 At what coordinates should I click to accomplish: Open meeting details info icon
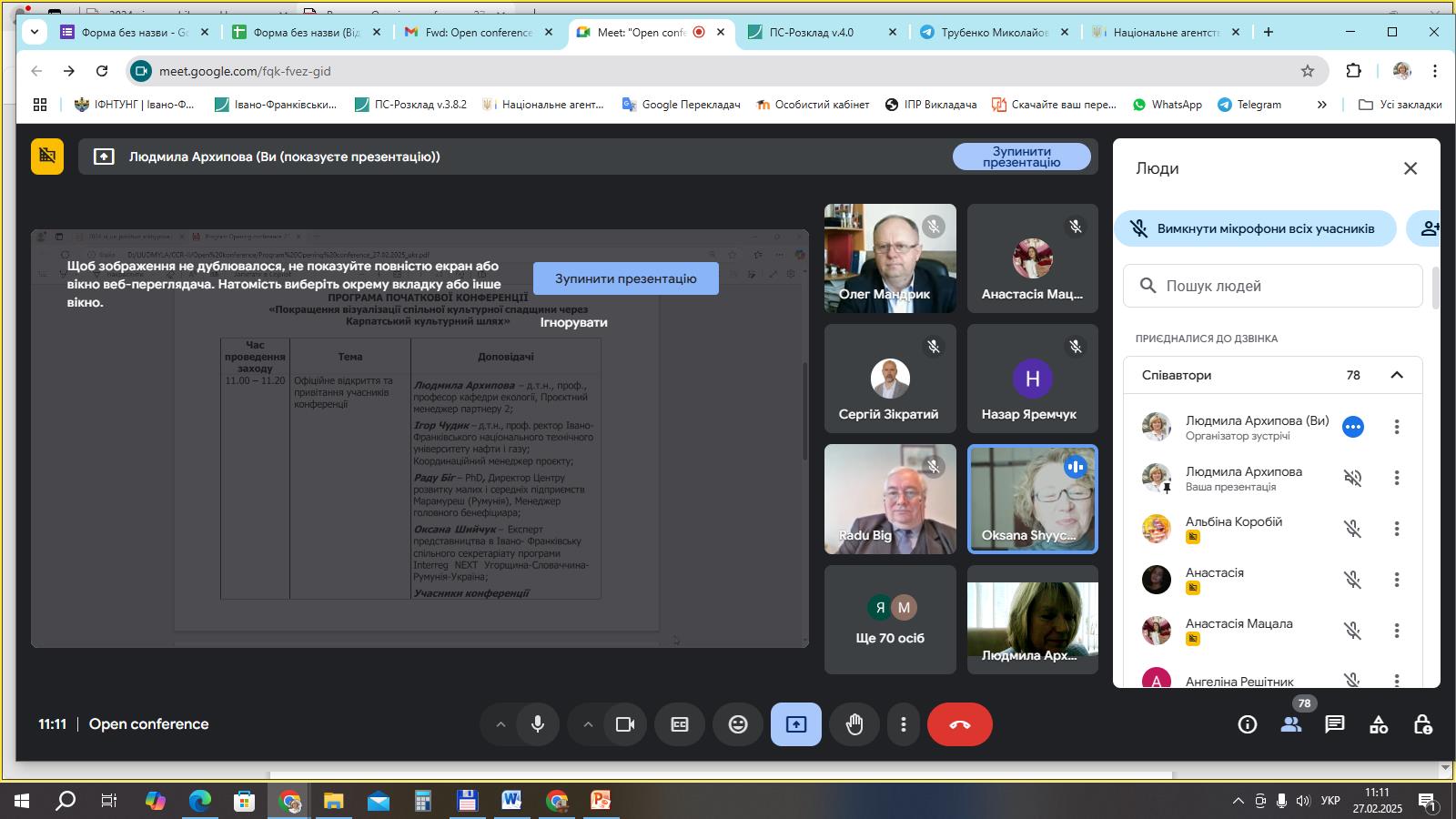coord(1248,724)
